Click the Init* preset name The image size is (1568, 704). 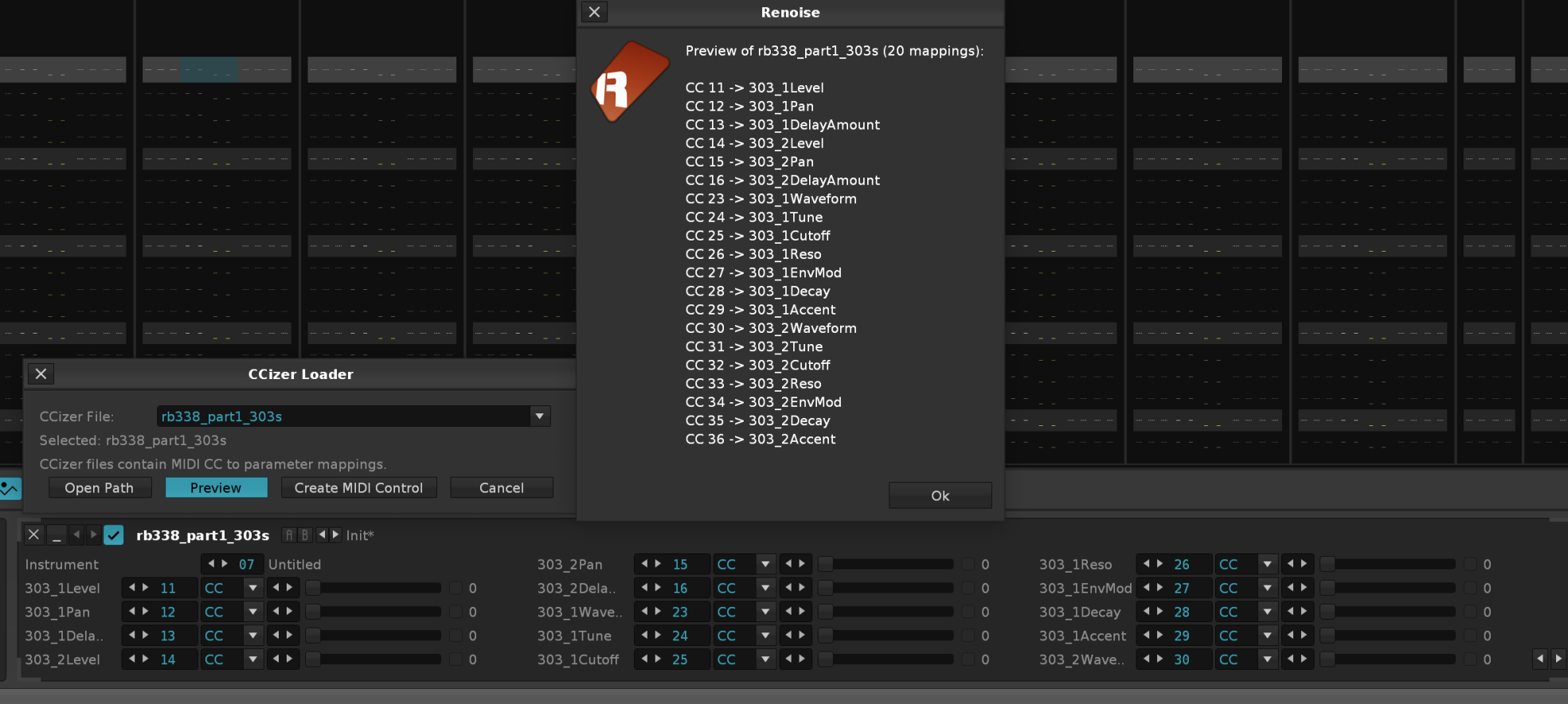click(360, 535)
